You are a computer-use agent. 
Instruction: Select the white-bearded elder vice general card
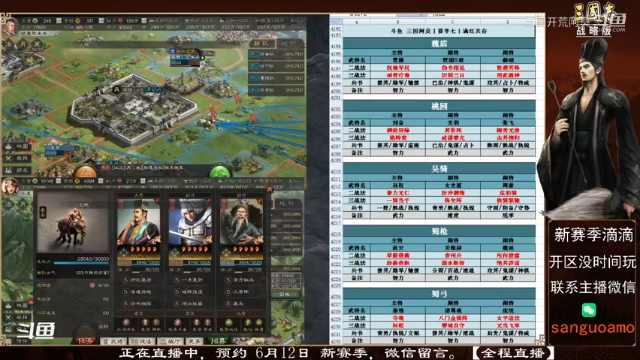click(242, 228)
